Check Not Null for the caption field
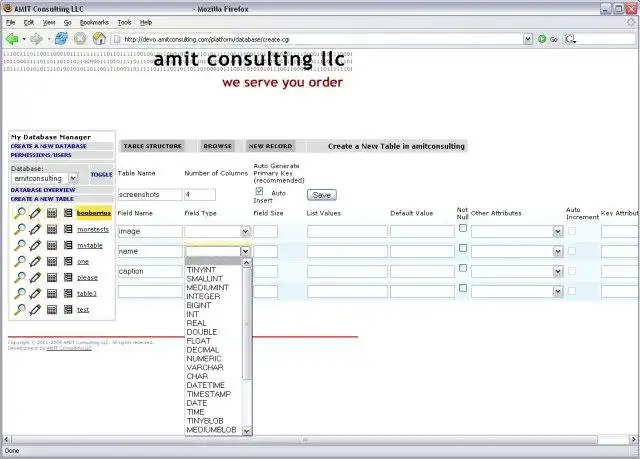The height and width of the screenshot is (459, 640). (463, 268)
